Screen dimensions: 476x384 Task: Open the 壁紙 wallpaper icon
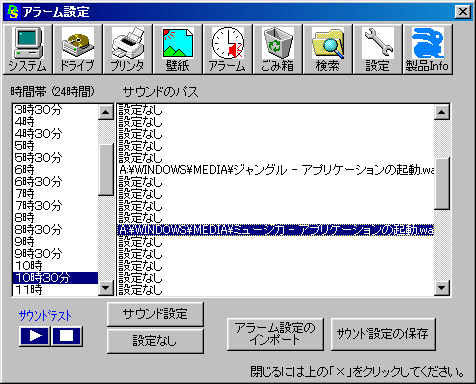(x=178, y=49)
